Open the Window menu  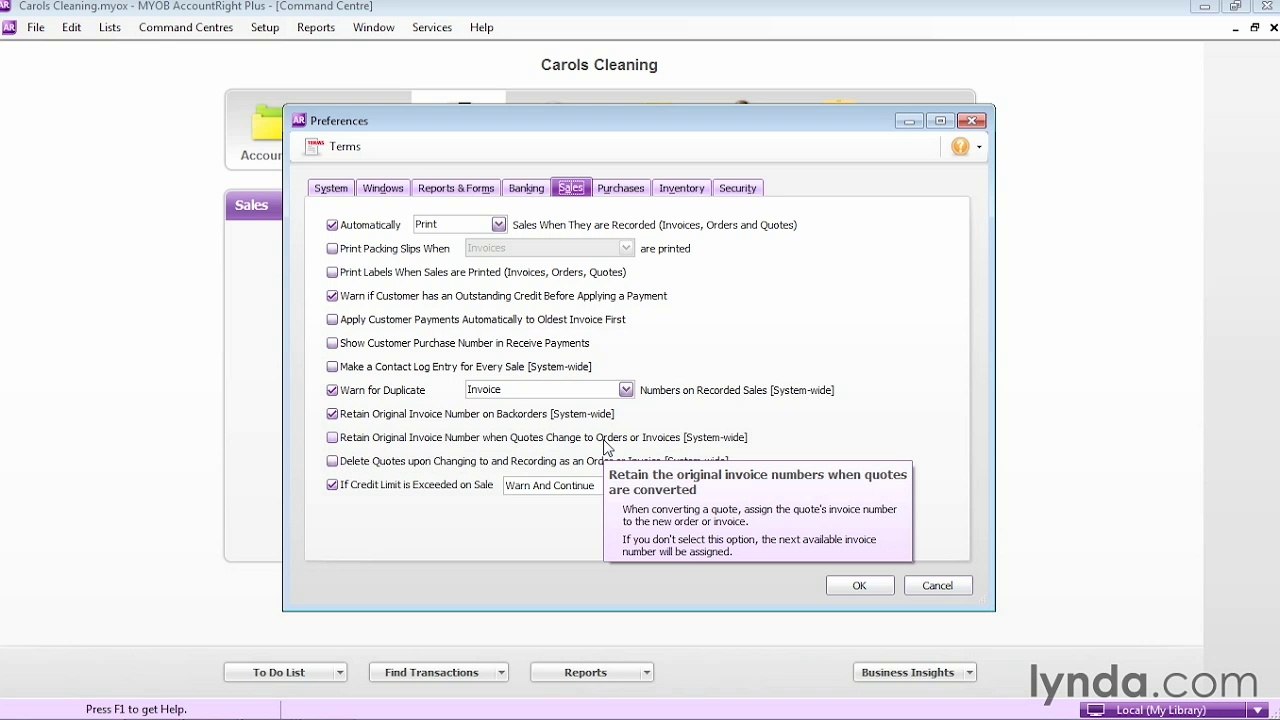point(374,28)
